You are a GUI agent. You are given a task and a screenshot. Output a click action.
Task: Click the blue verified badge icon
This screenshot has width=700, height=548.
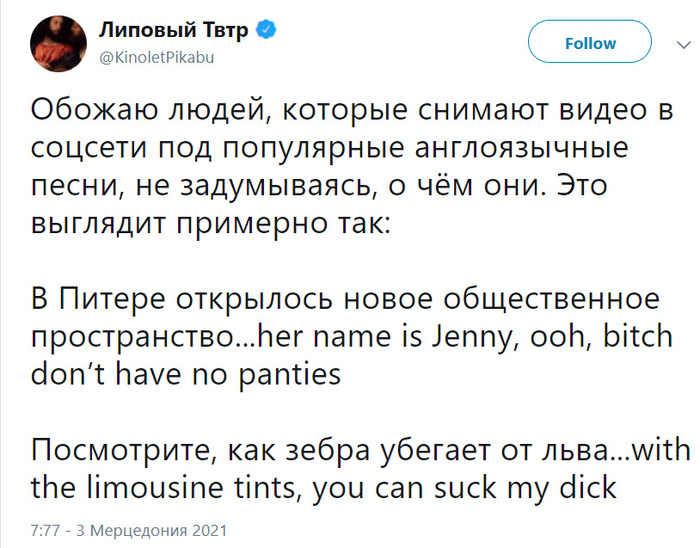266,30
